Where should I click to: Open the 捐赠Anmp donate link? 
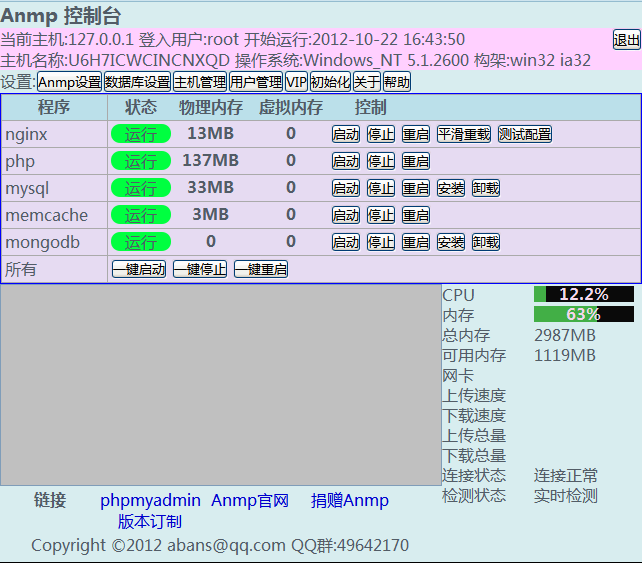[x=350, y=500]
